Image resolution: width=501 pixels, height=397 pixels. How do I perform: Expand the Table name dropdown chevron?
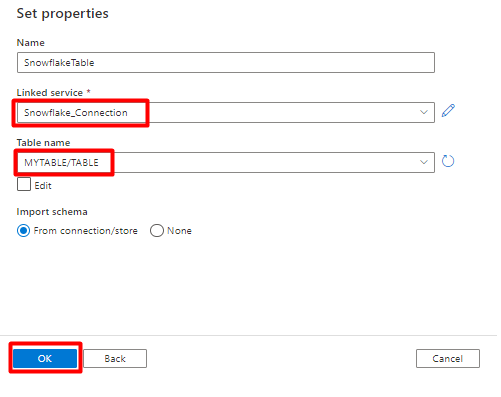424,162
